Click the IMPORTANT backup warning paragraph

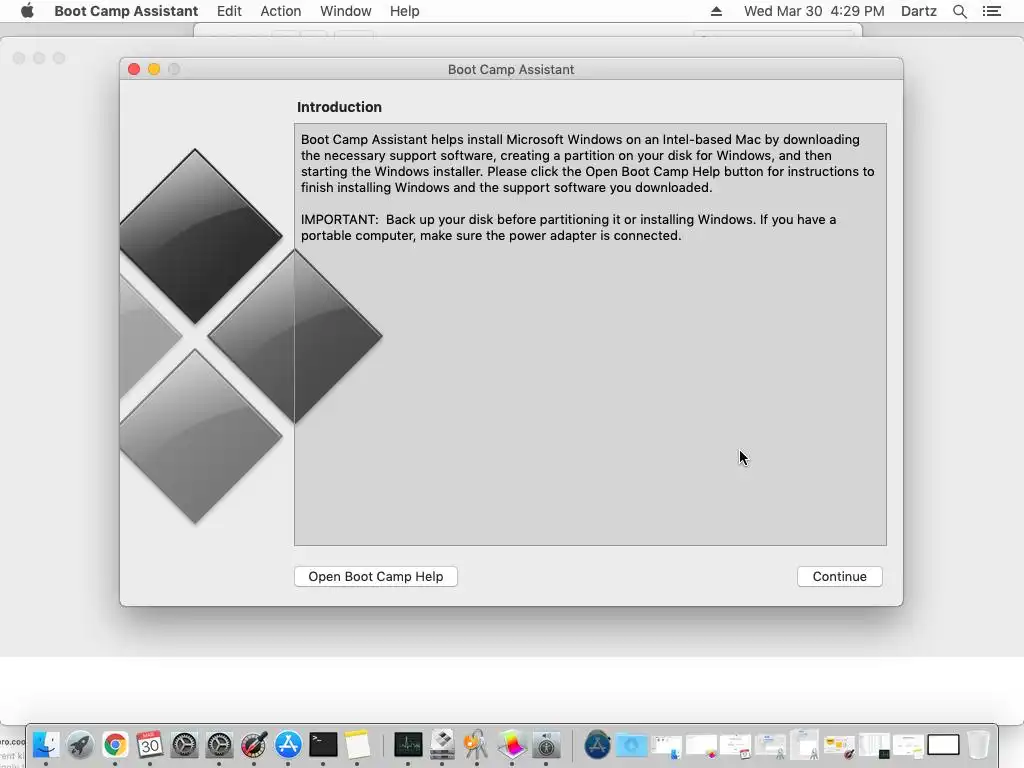(x=568, y=227)
